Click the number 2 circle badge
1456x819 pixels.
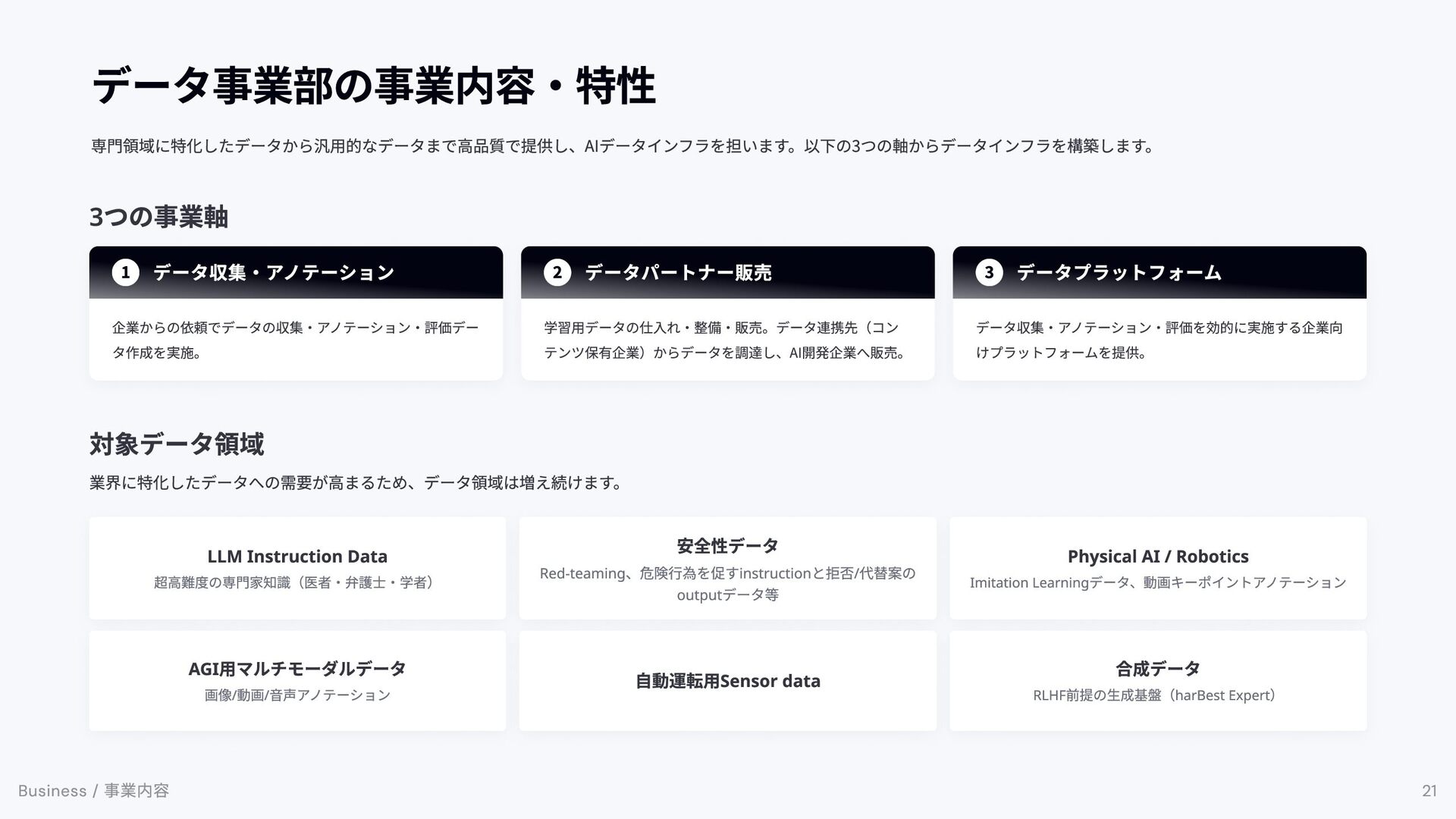[x=557, y=272]
